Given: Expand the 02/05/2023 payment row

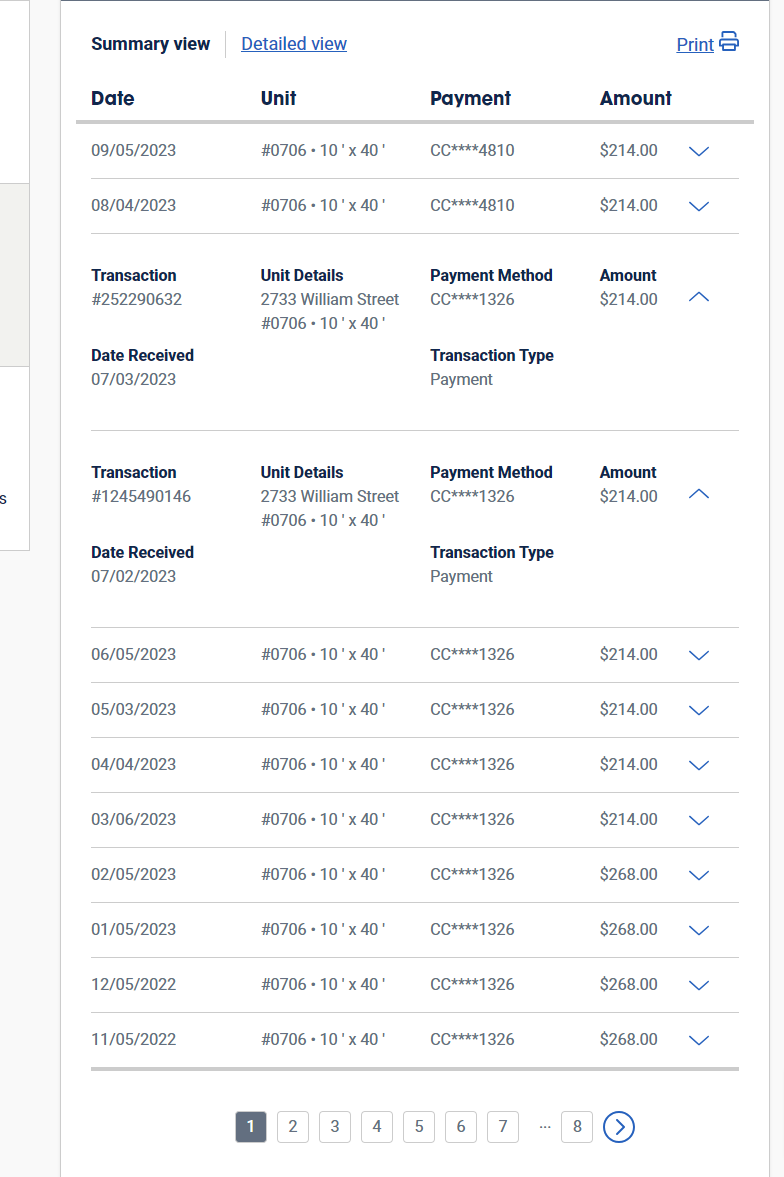Looking at the screenshot, I should [x=699, y=875].
